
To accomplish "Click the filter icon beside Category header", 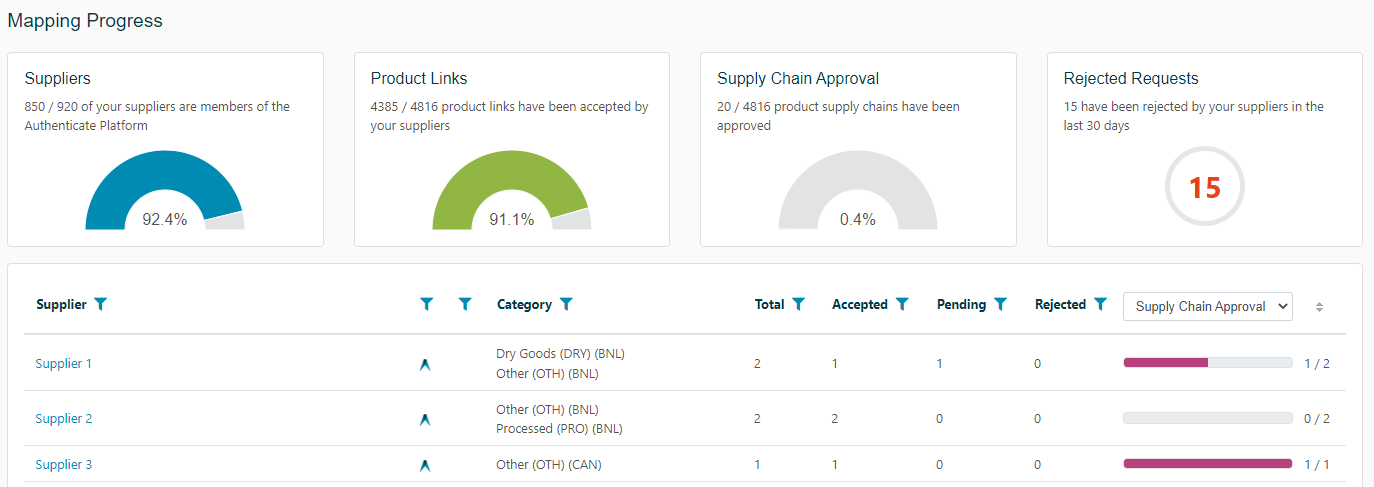I will (566, 305).
